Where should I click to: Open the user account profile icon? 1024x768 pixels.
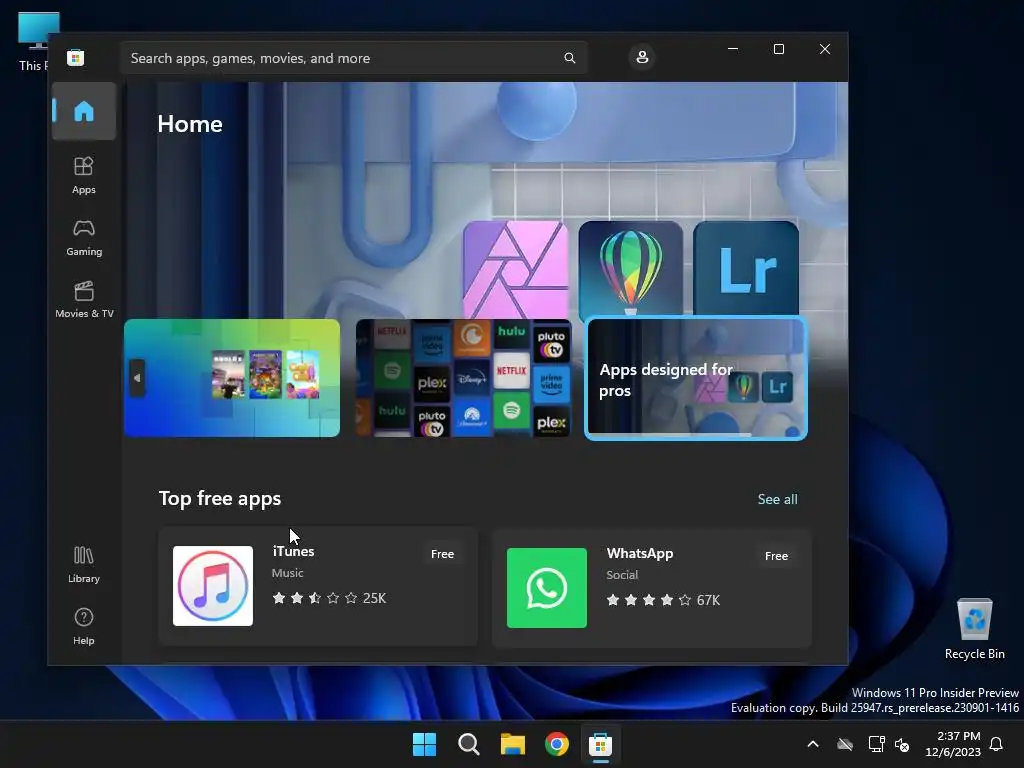pos(642,57)
